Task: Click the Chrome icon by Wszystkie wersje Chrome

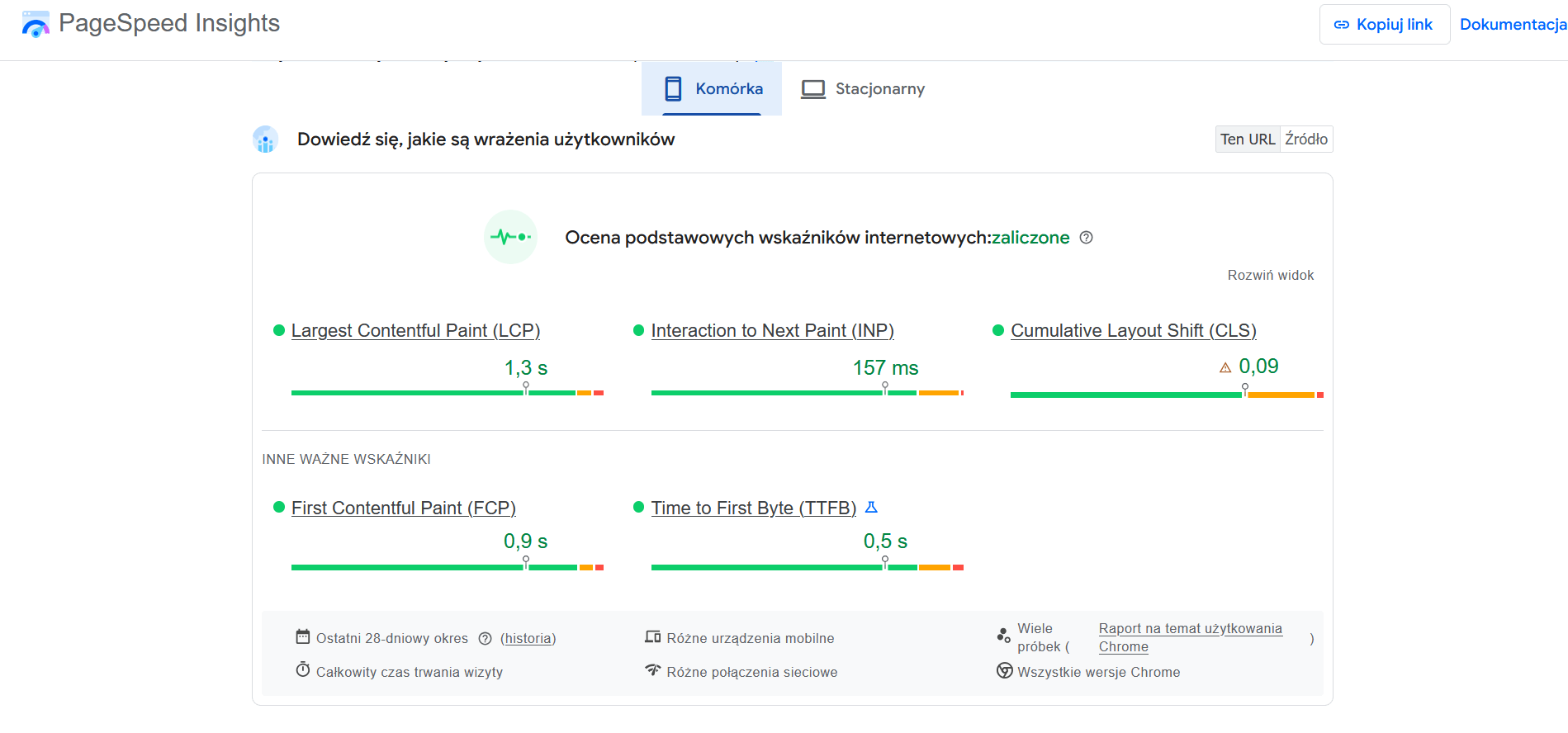Action: click(x=1005, y=670)
